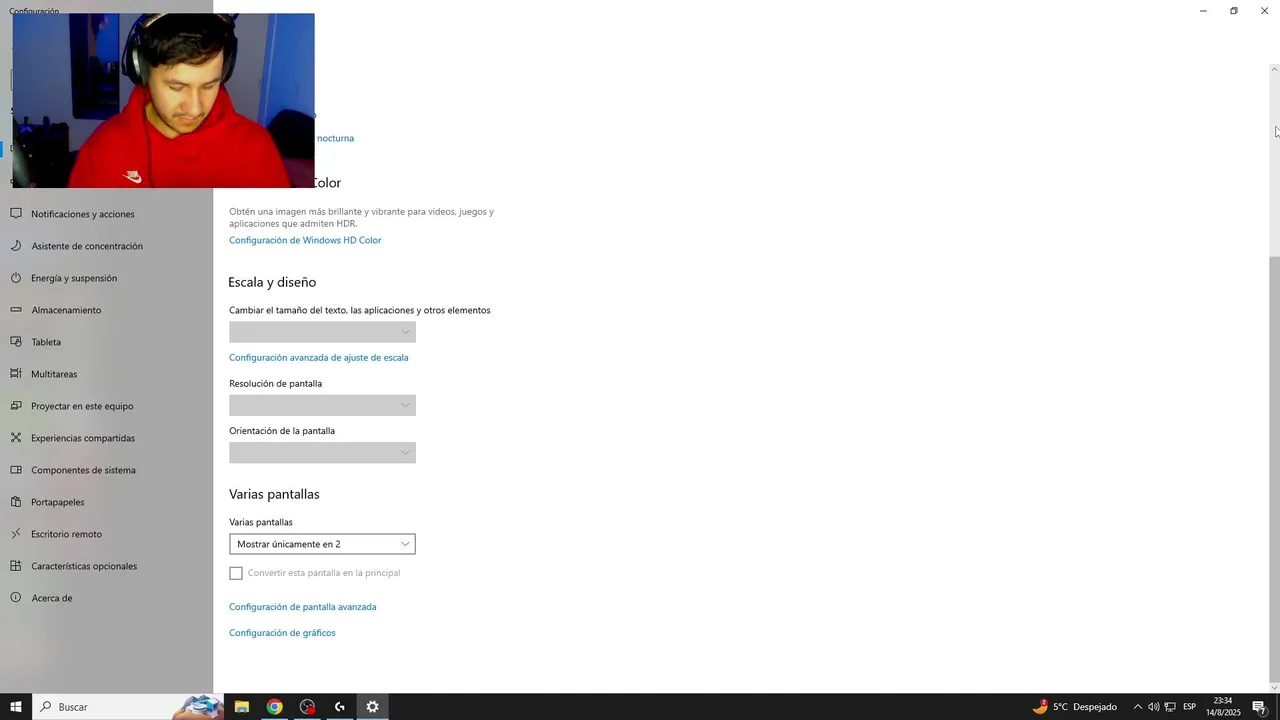1280x720 pixels.
Task: Open Google Chrome from the taskbar
Action: coord(274,707)
